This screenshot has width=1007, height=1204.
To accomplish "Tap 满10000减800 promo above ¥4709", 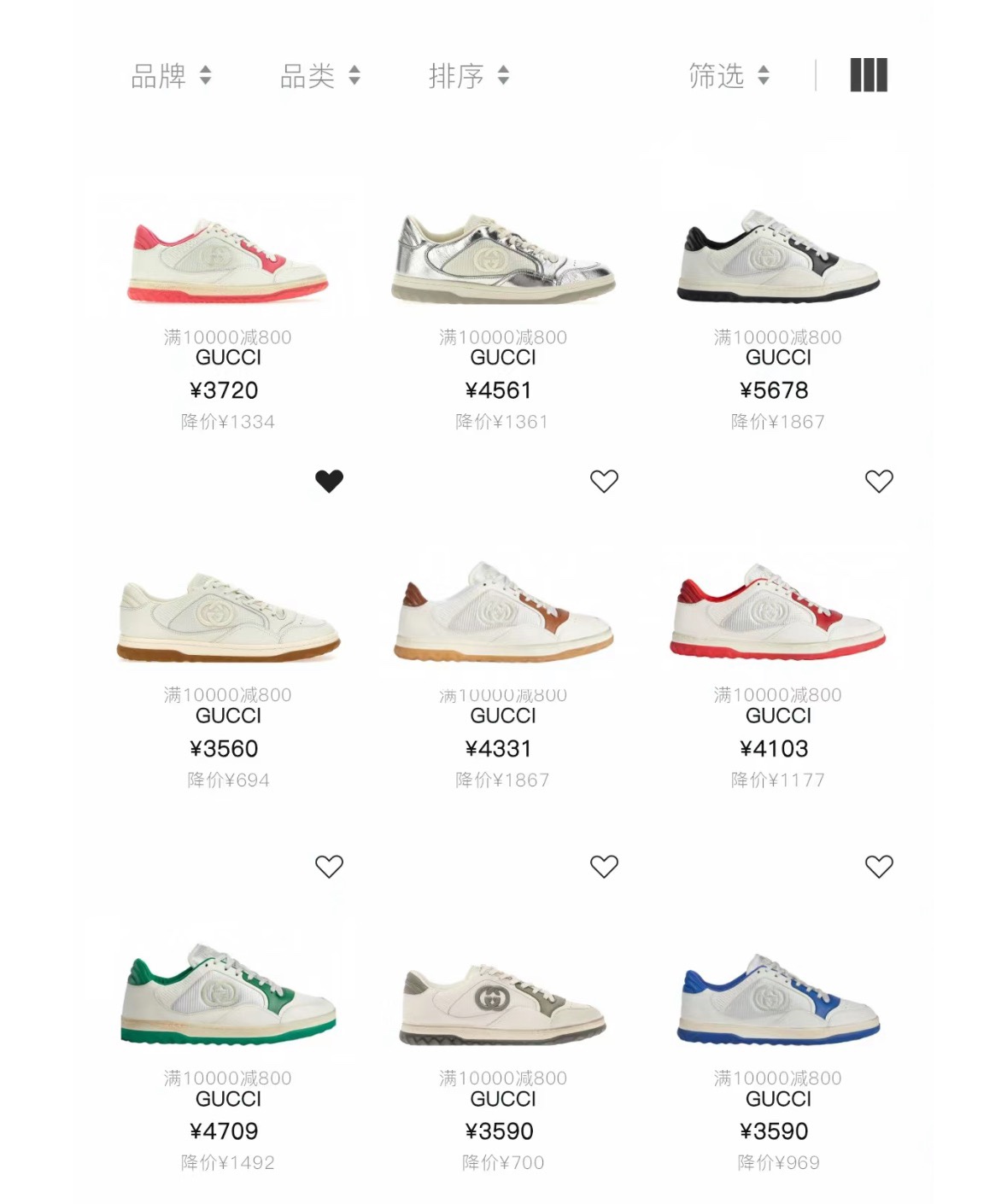I will pos(228,1078).
